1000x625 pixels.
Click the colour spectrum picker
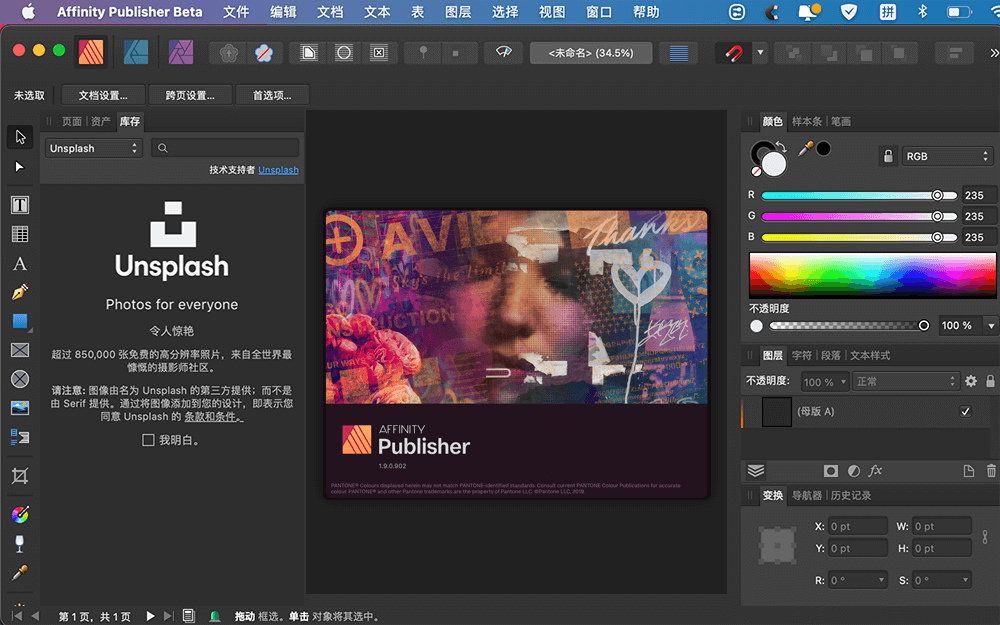click(872, 275)
